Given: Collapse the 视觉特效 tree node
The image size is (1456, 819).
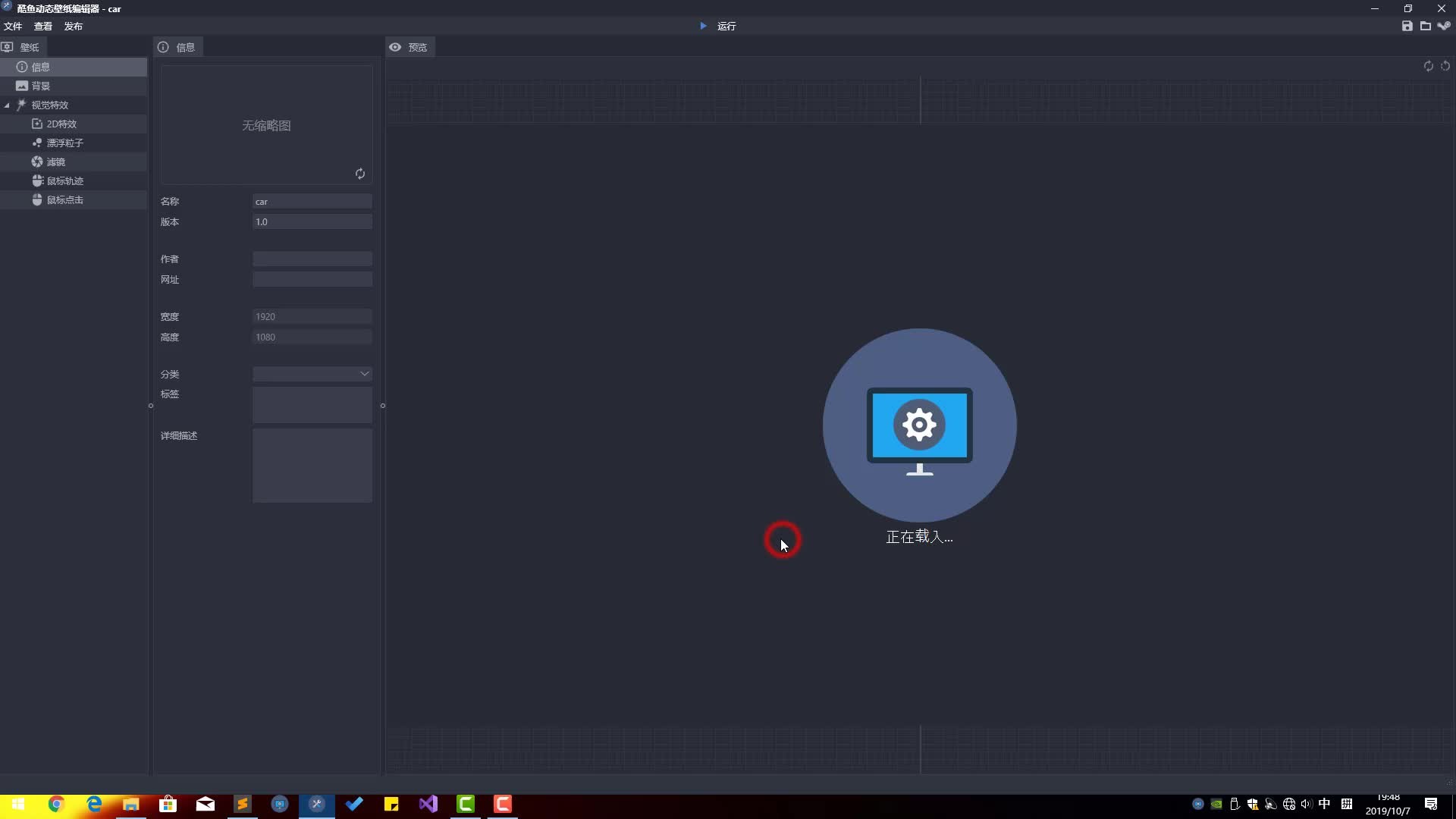Looking at the screenshot, I should point(7,105).
